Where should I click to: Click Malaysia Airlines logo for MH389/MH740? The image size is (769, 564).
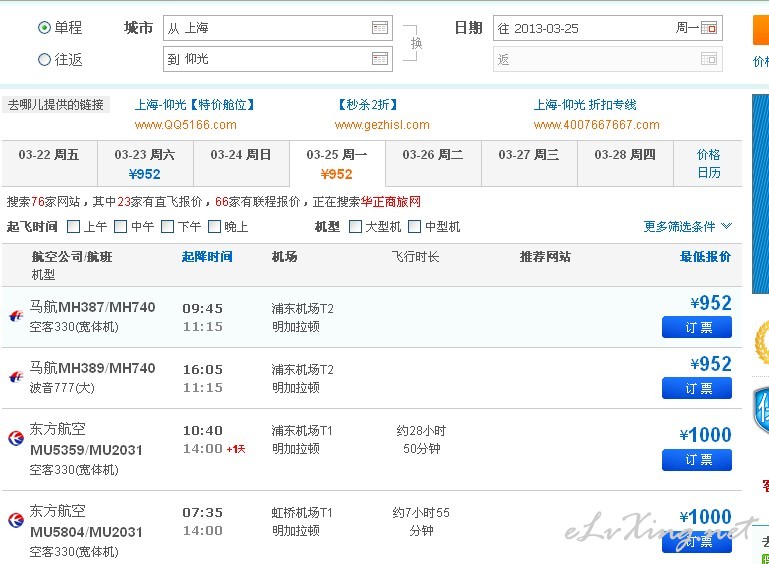(16, 377)
